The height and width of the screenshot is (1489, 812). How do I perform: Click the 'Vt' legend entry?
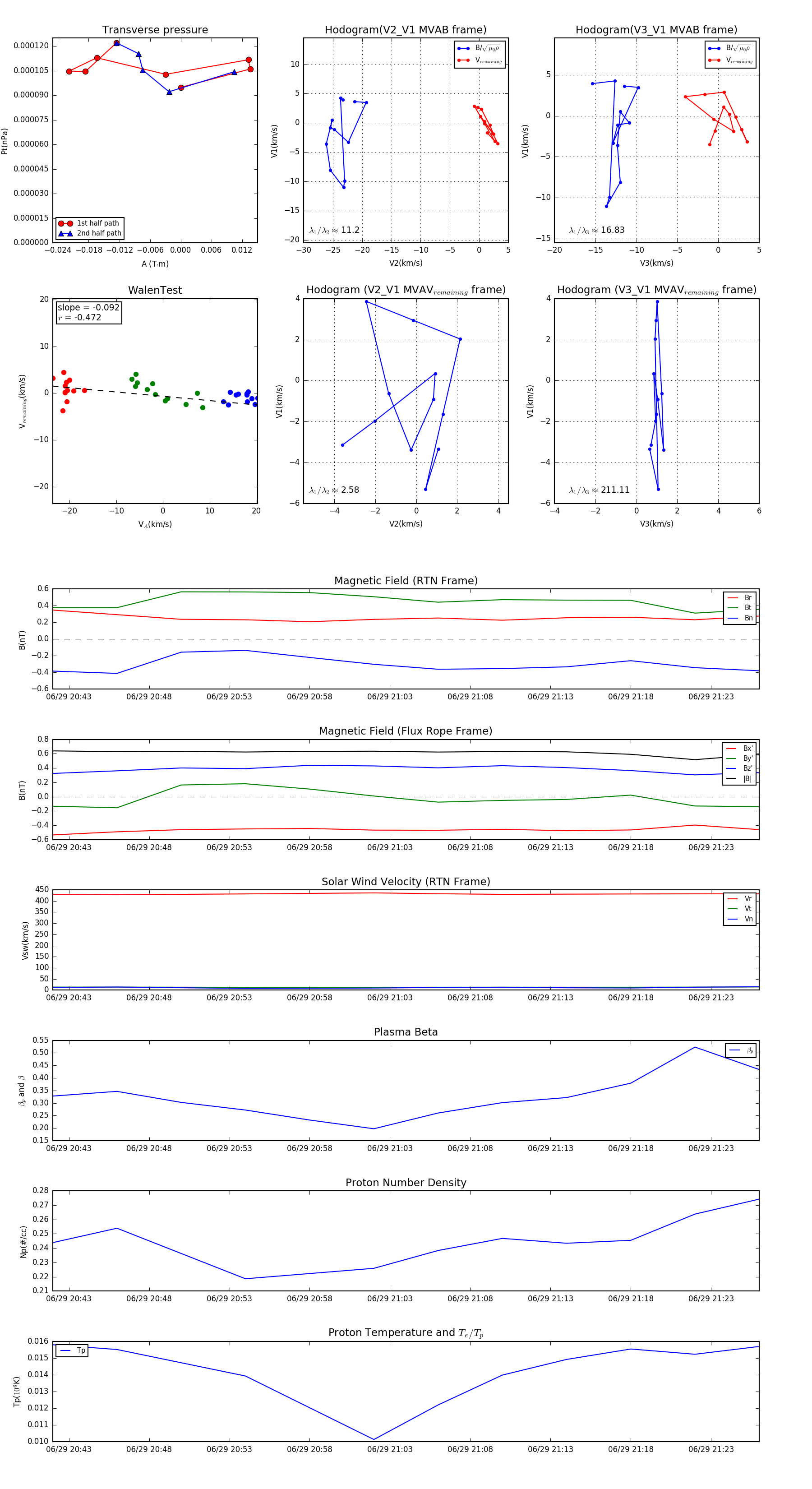(x=740, y=909)
